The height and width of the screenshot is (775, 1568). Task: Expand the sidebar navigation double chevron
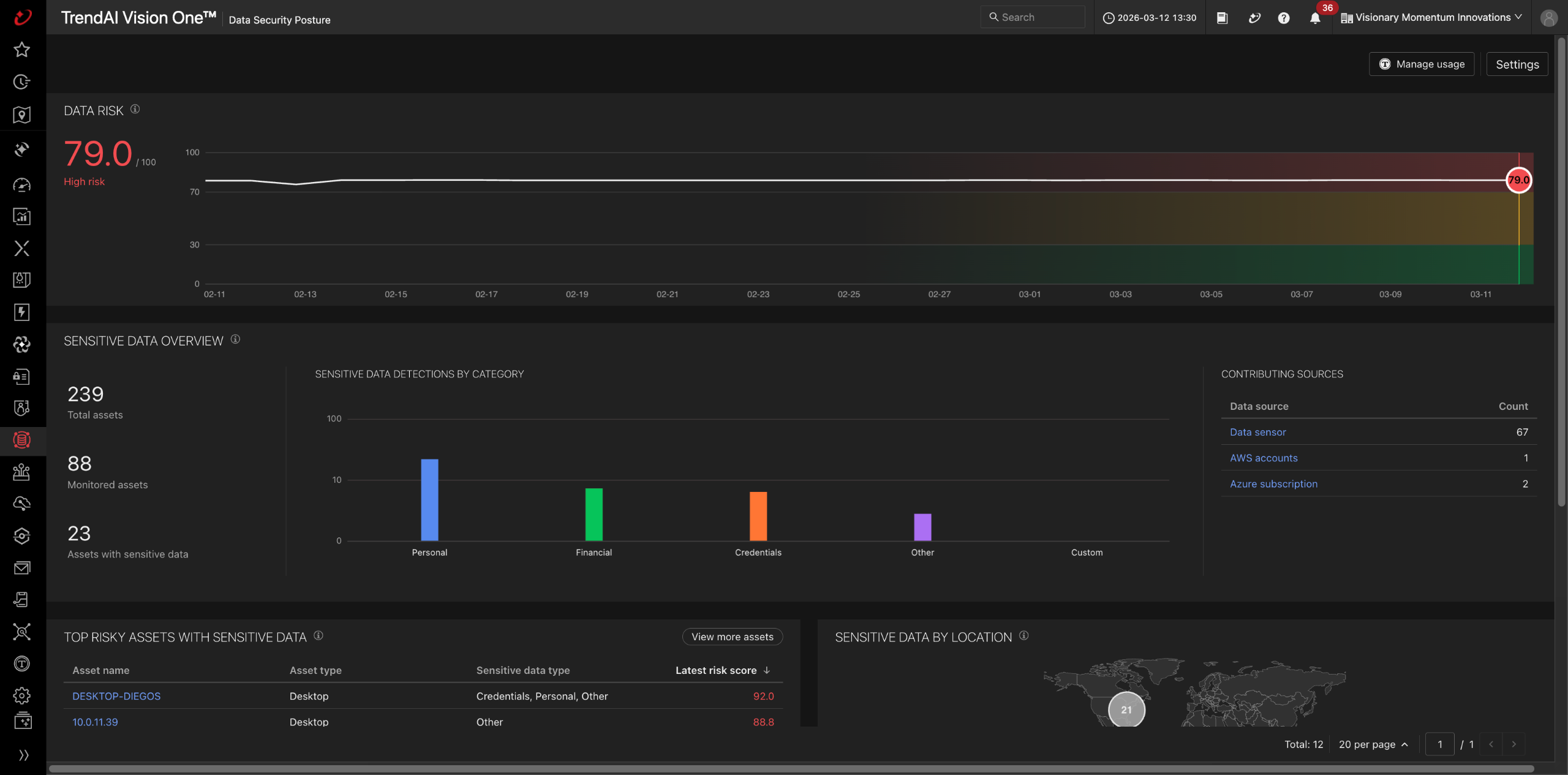tap(23, 755)
